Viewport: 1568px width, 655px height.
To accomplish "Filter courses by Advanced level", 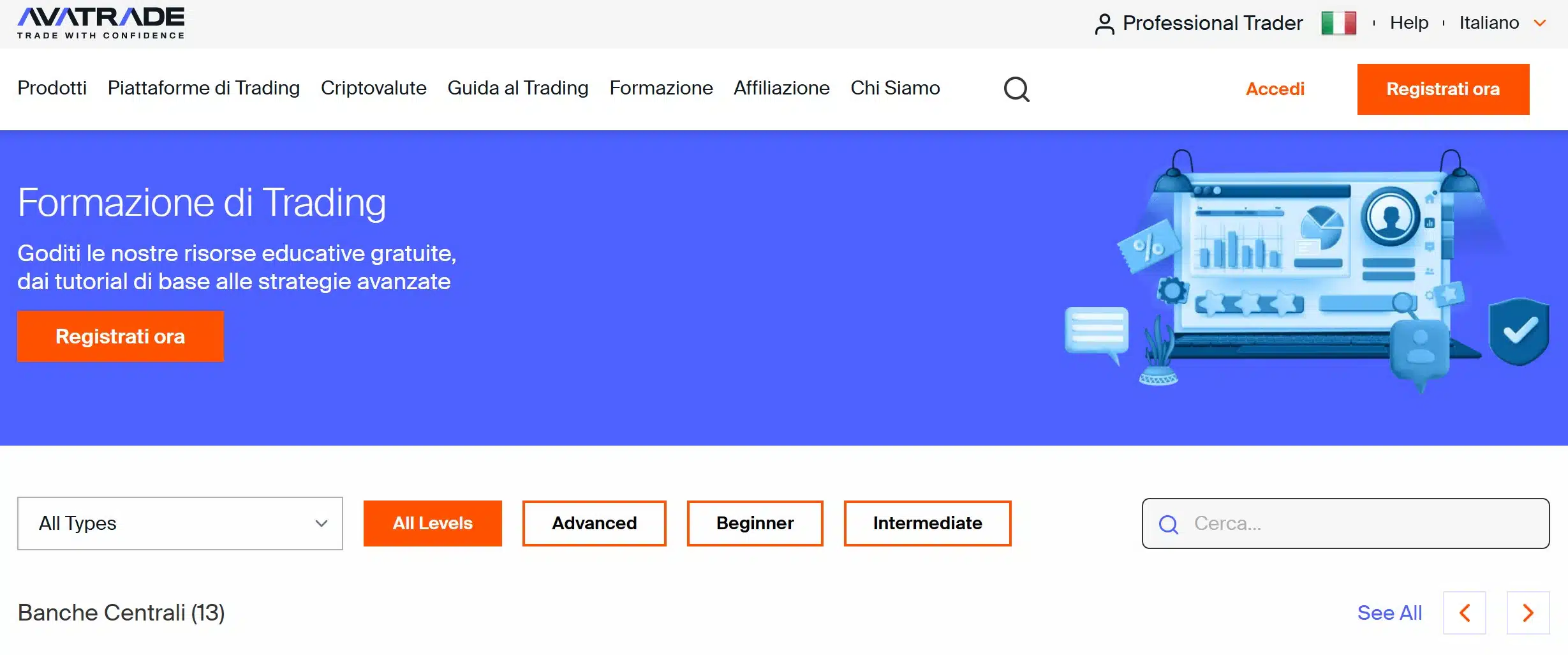I will pyautogui.click(x=594, y=523).
